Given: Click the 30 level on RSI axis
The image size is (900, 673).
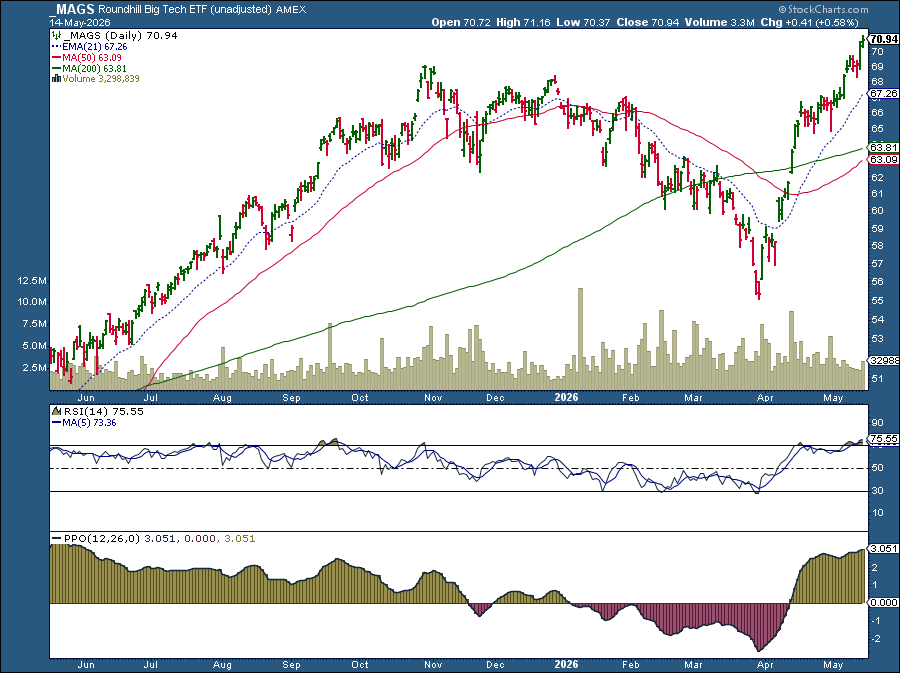Looking at the screenshot, I should point(877,491).
